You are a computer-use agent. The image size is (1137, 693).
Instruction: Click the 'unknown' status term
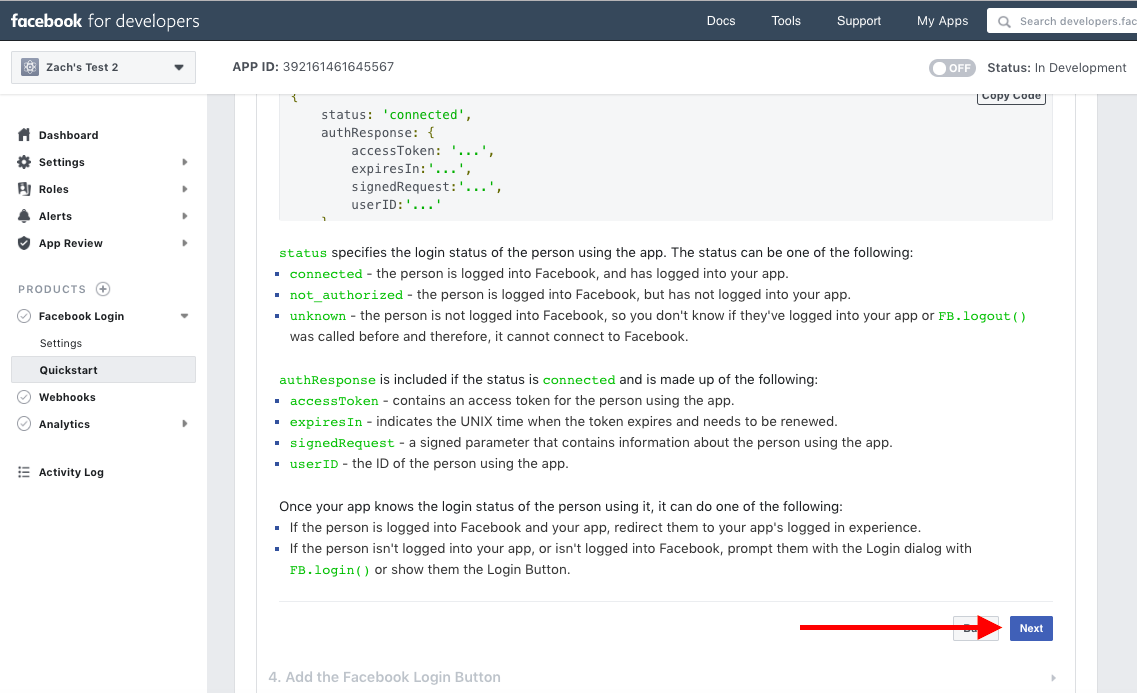[318, 316]
